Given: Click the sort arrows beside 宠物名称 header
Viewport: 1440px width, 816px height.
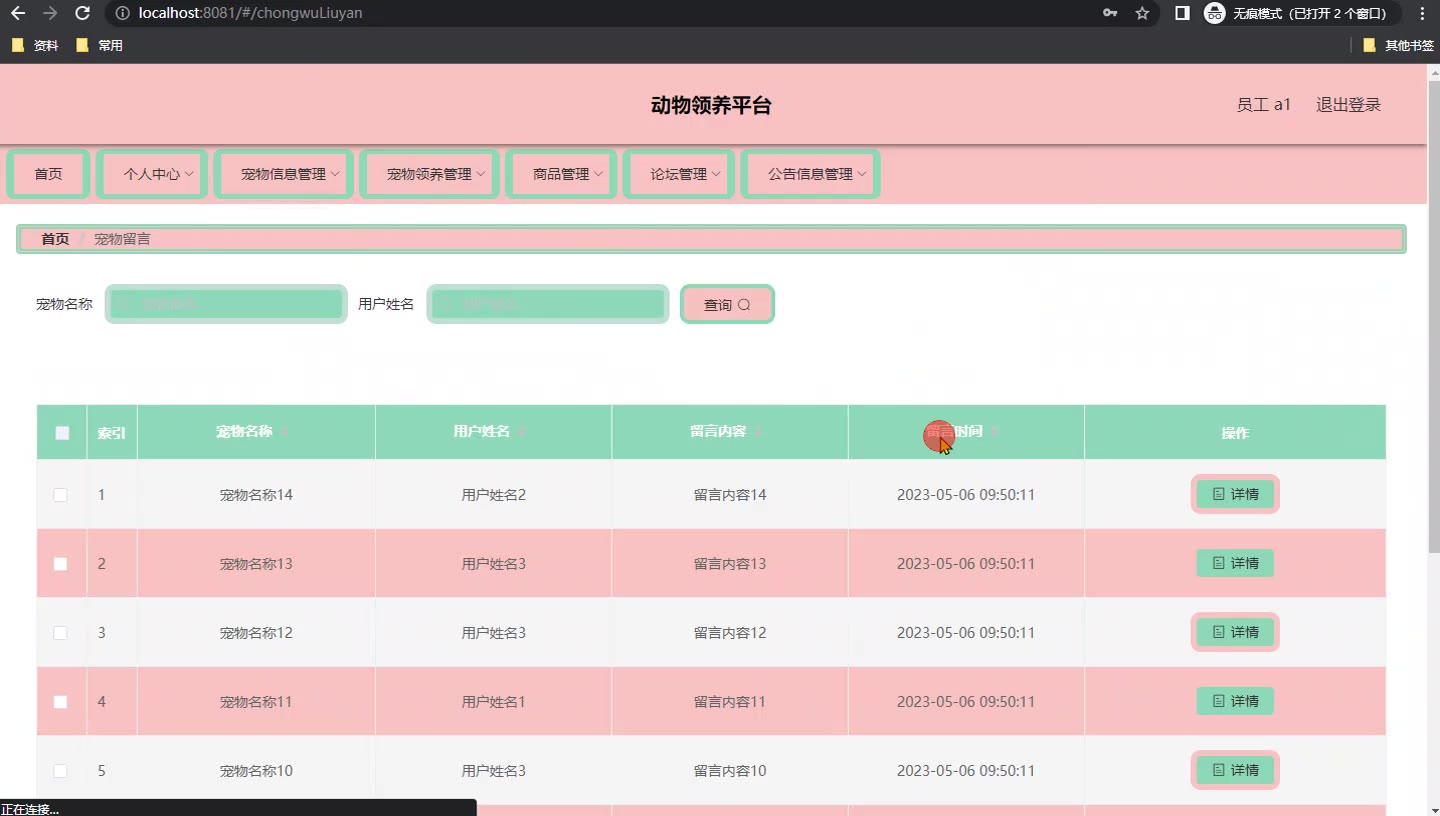Looking at the screenshot, I should [284, 431].
